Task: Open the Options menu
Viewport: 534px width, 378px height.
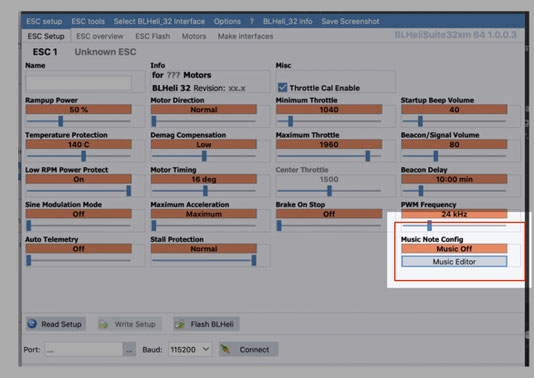Action: pos(227,21)
